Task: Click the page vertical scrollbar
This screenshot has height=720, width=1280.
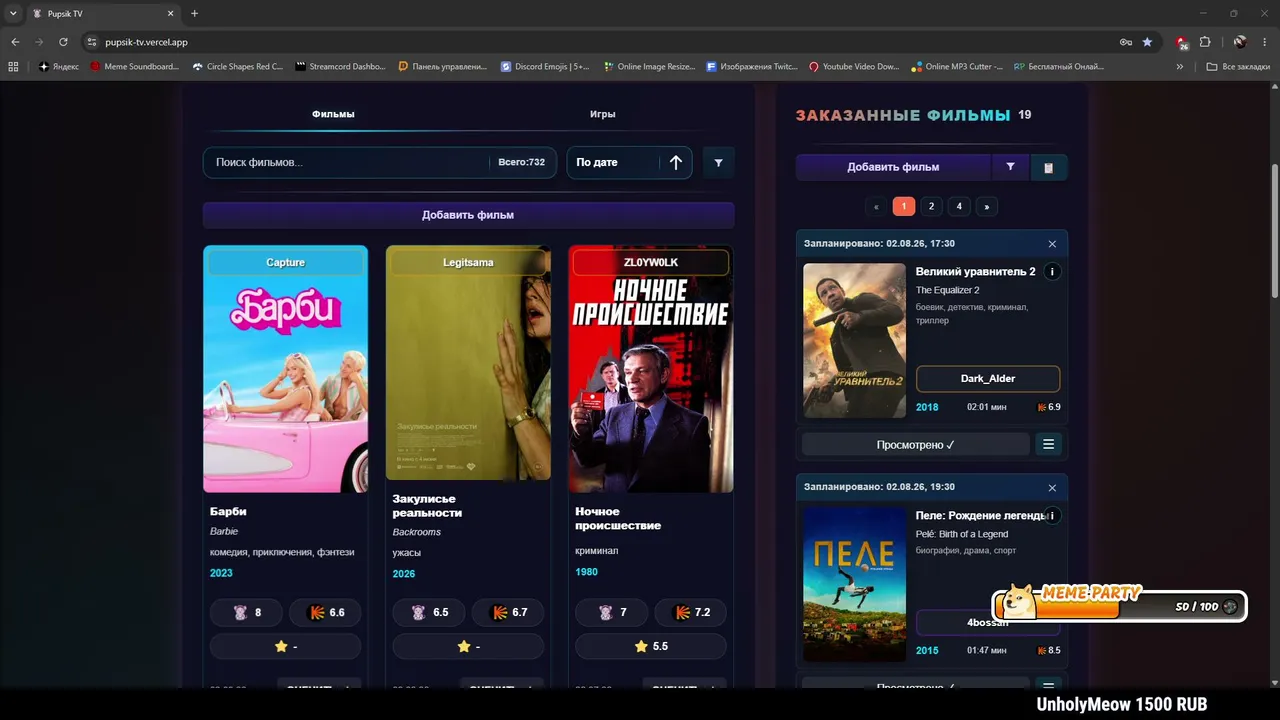Action: (1274, 232)
